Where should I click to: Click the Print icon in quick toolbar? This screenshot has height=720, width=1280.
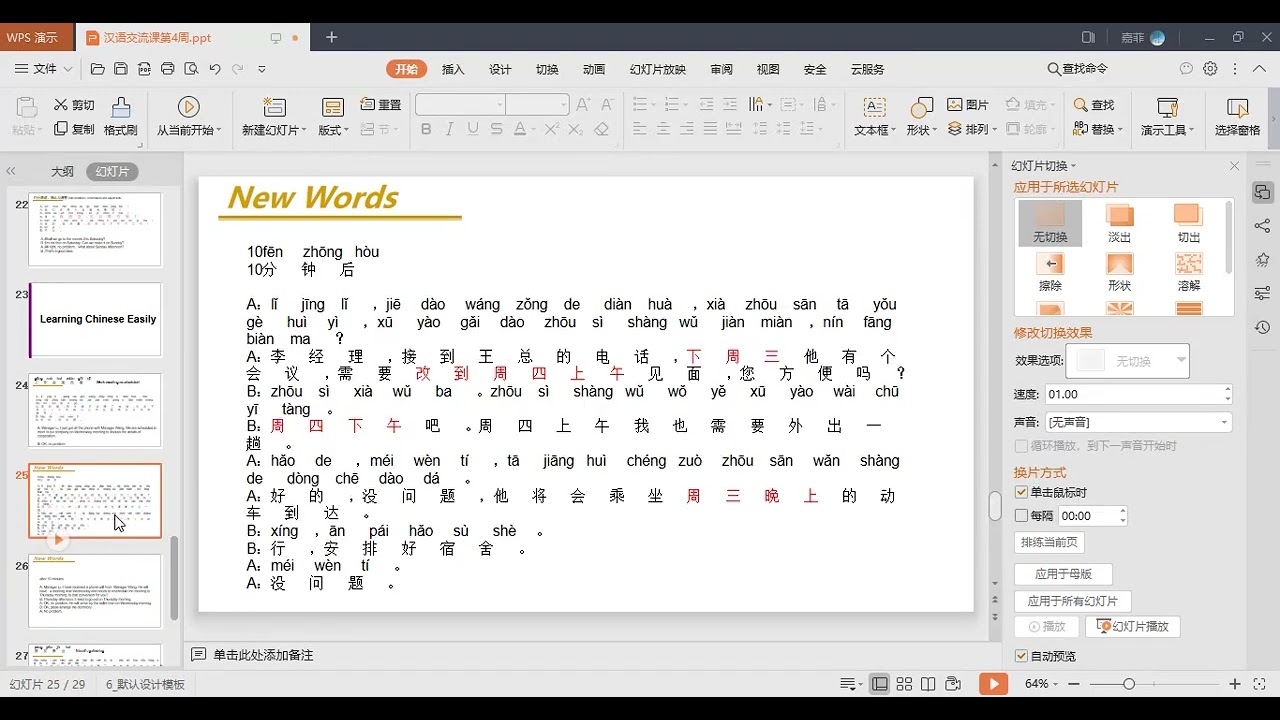tap(168, 69)
